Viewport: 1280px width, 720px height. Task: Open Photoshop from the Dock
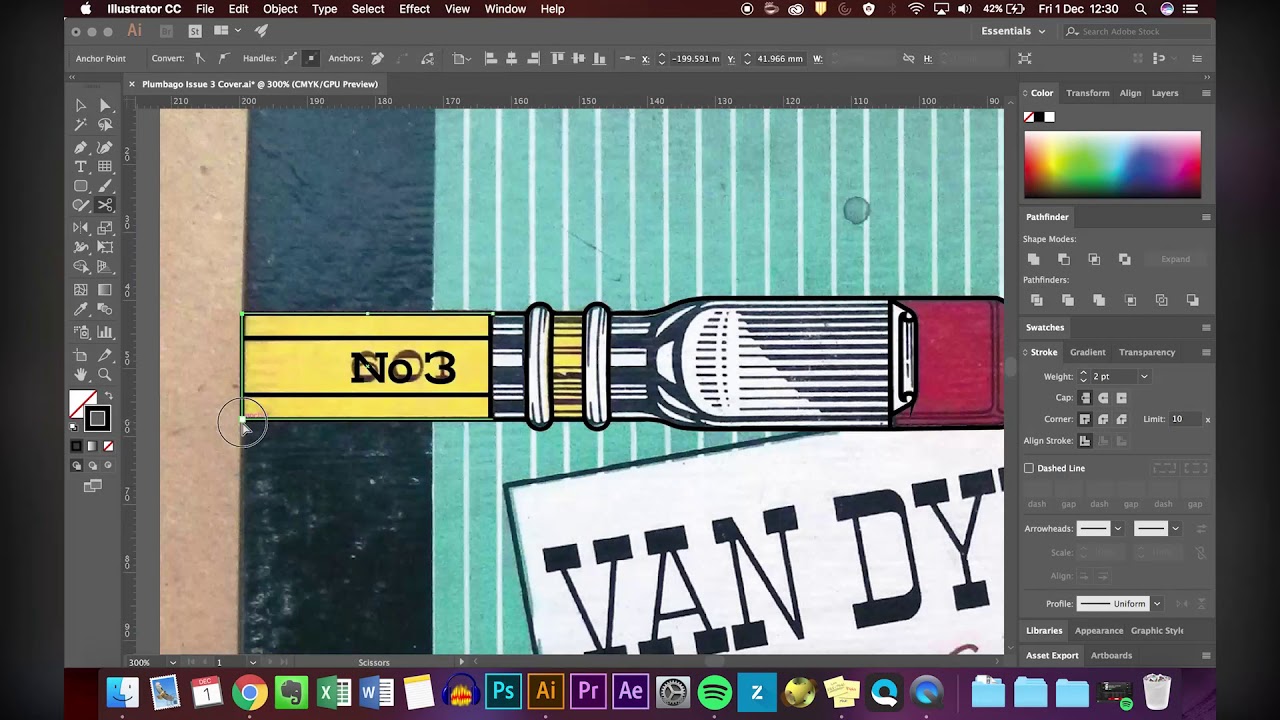(x=503, y=691)
